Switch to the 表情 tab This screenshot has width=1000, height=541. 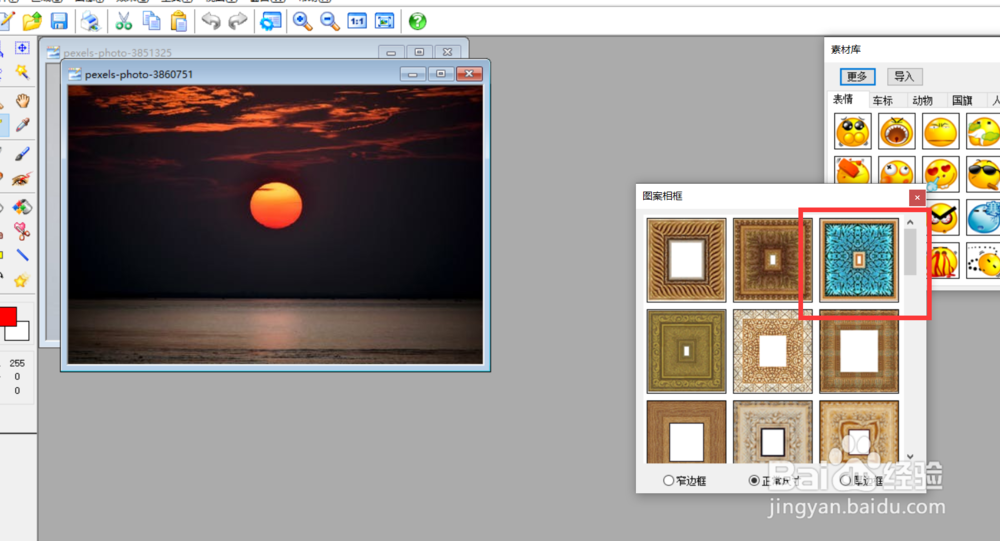[x=843, y=100]
